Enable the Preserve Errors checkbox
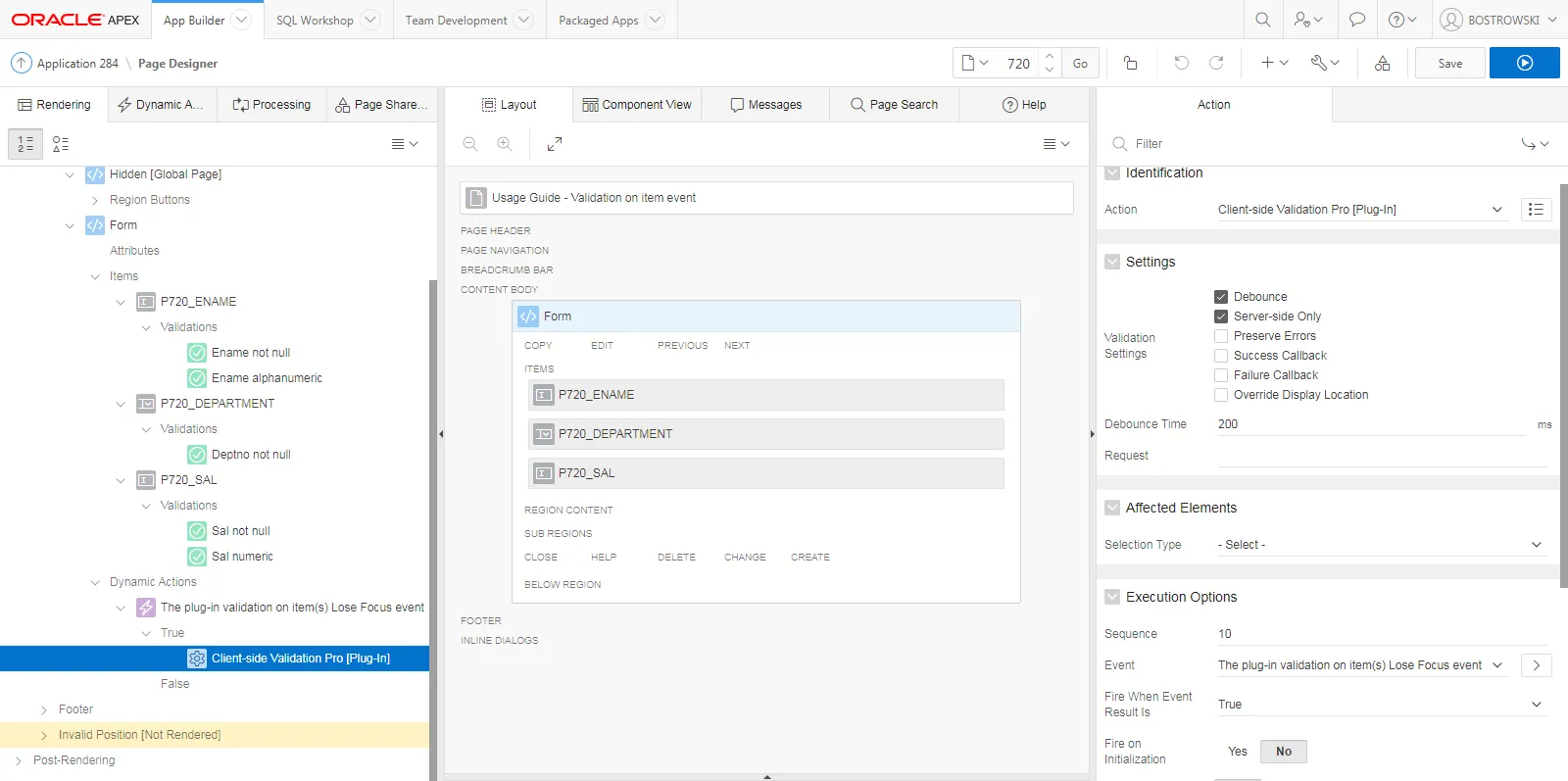This screenshot has height=781, width=1568. pyautogui.click(x=1221, y=336)
